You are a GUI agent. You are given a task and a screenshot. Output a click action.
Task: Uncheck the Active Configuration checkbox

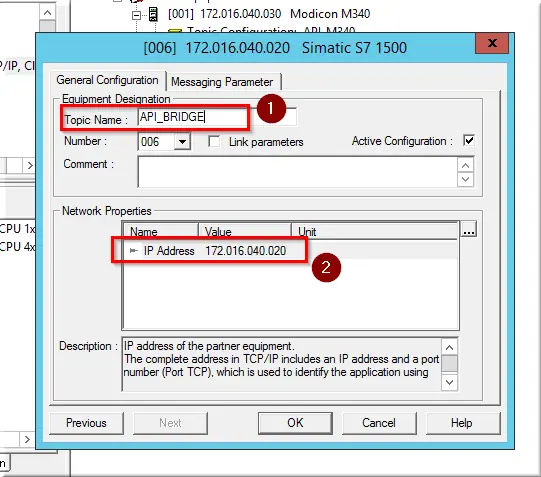pos(469,140)
